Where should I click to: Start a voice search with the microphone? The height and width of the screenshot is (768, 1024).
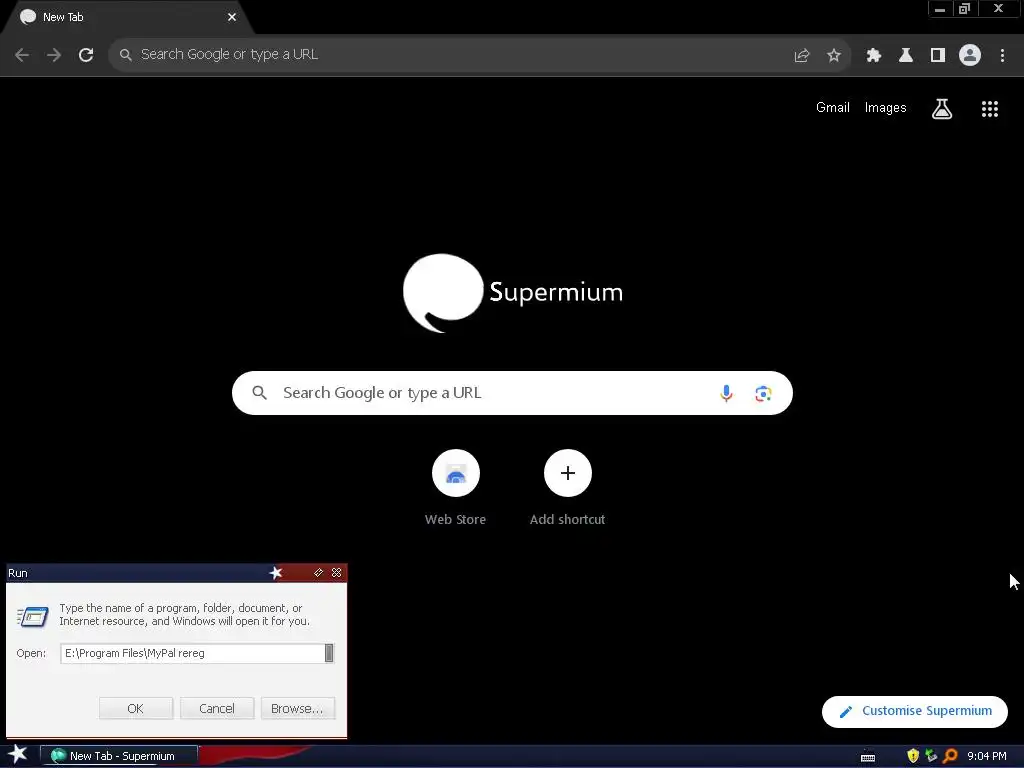click(726, 393)
